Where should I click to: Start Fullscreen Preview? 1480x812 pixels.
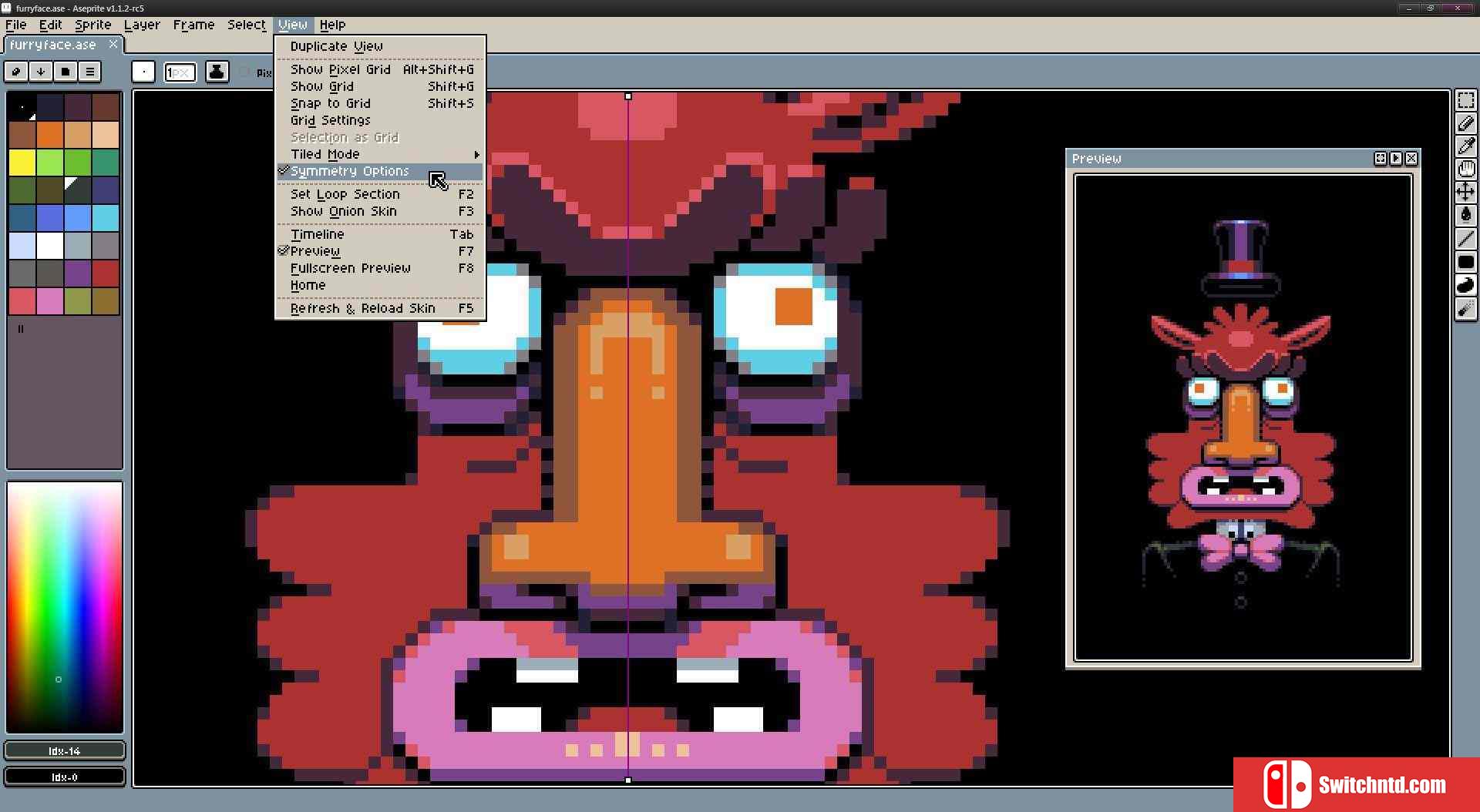click(x=380, y=268)
